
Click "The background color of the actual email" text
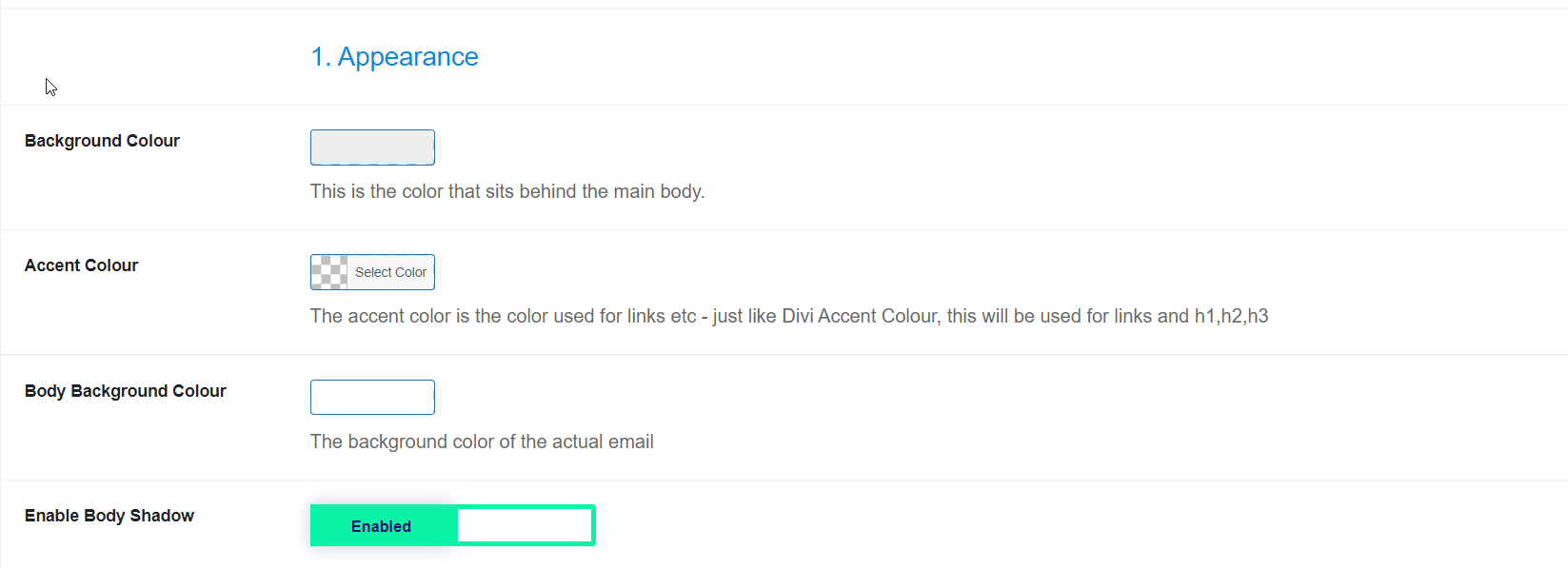click(x=482, y=441)
